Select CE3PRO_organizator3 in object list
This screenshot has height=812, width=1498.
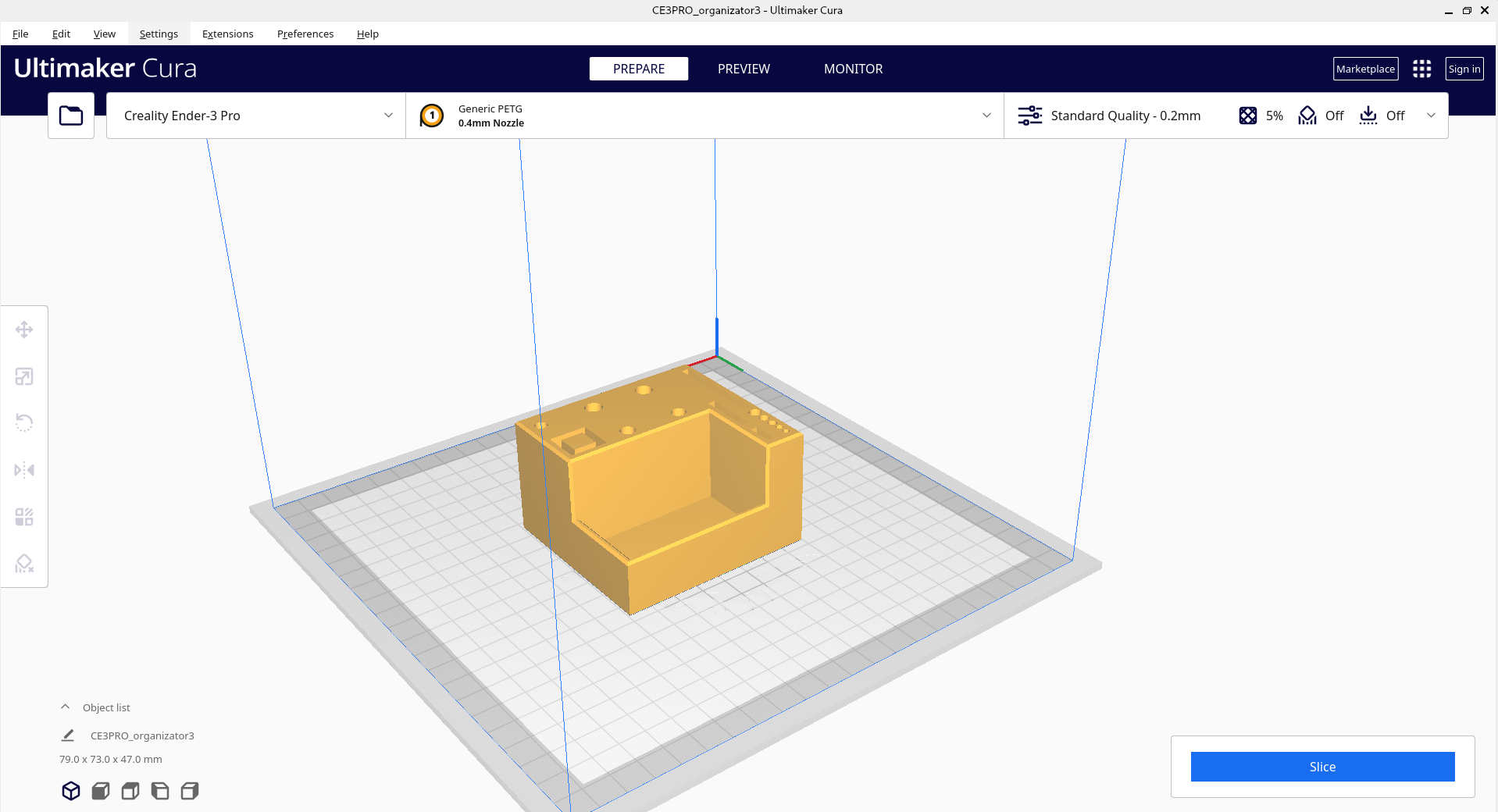pyautogui.click(x=142, y=735)
